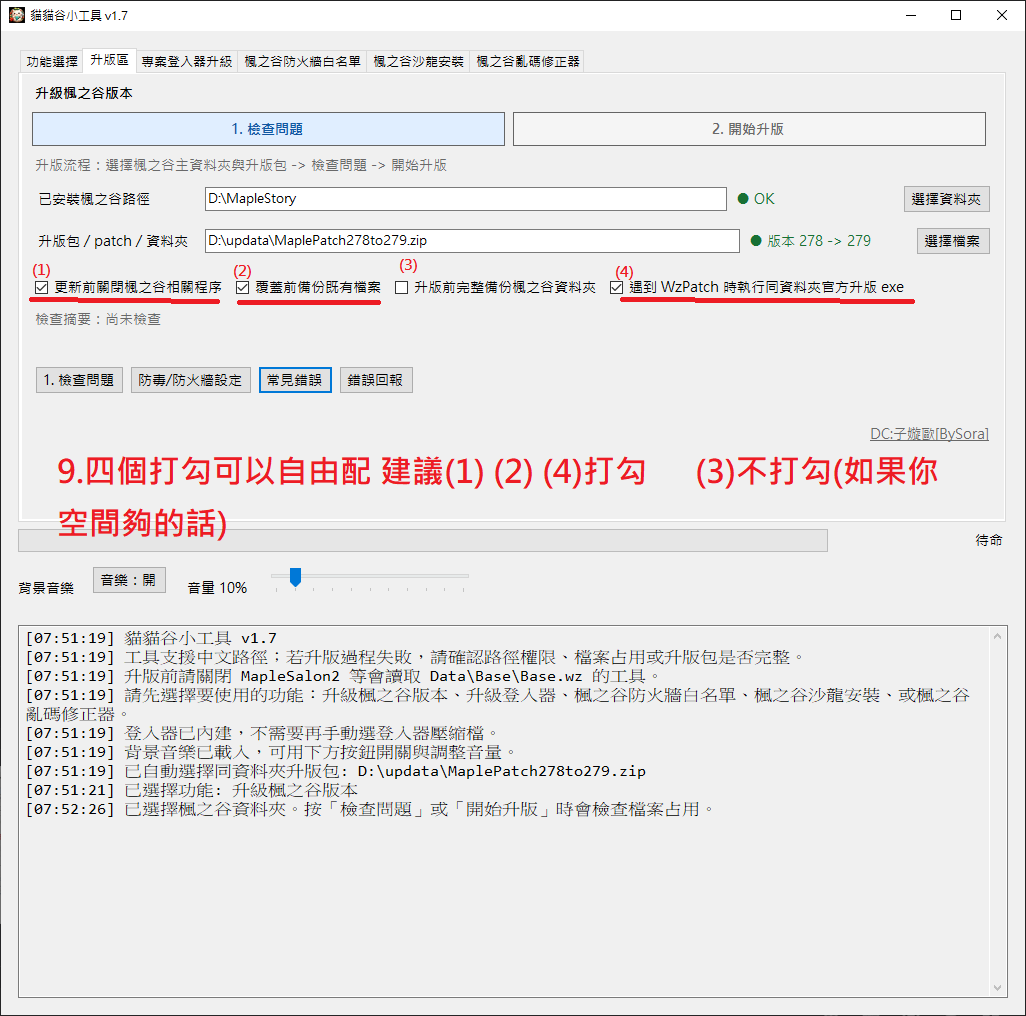
Task: Click the log scrollbar up arrow
Action: 997,636
